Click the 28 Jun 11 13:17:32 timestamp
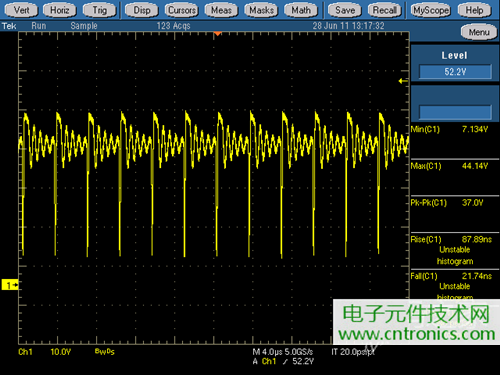 click(x=348, y=26)
